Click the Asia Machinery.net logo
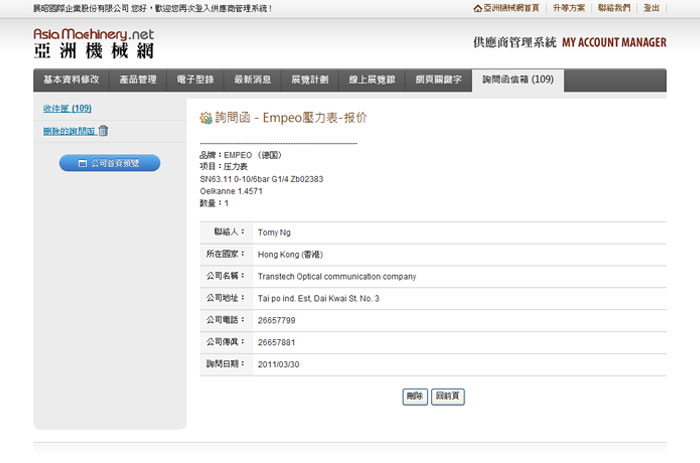The width and height of the screenshot is (700, 463). tap(94, 43)
